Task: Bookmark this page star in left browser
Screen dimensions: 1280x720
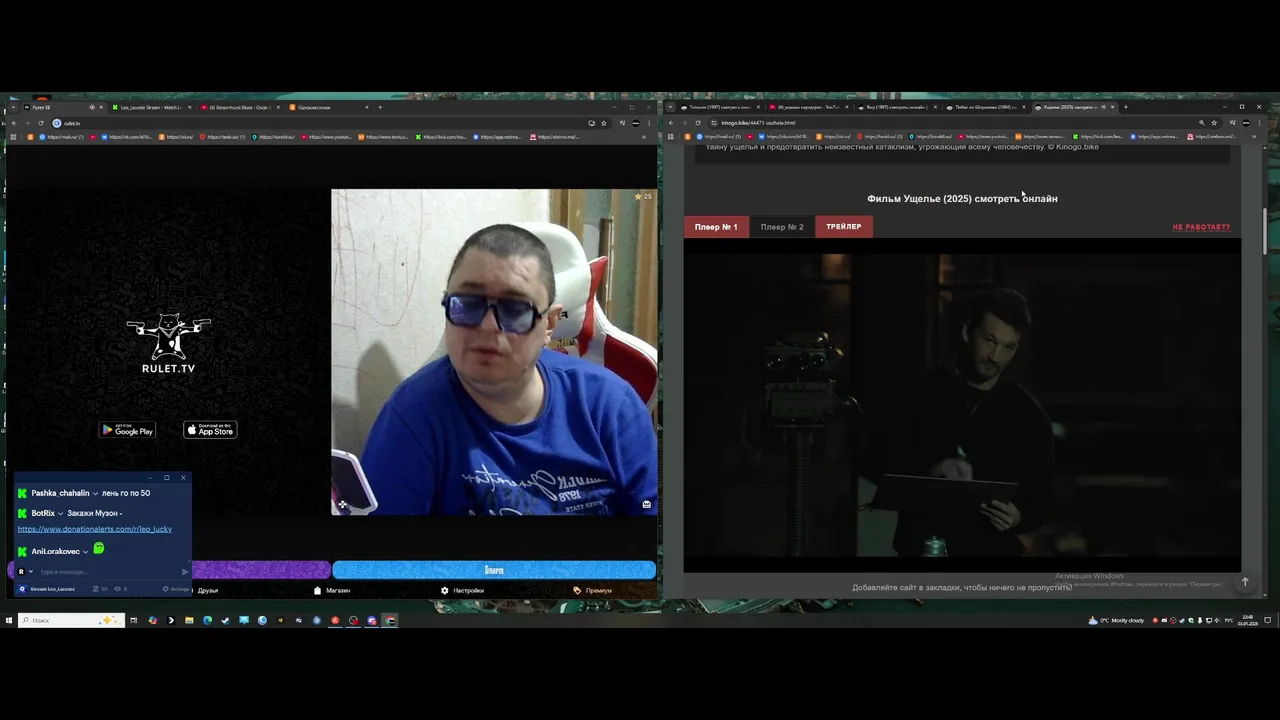Action: [x=604, y=123]
